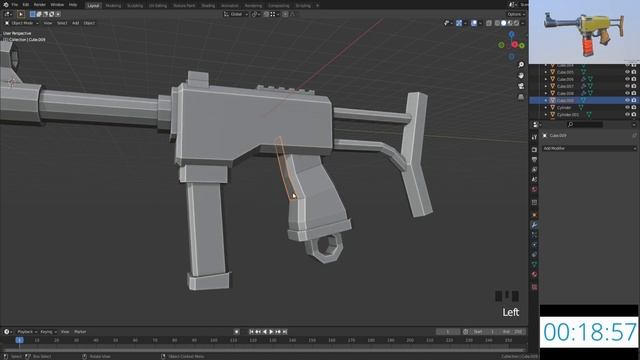
Task: Switch to the Shading workspace tab
Action: 208,6
